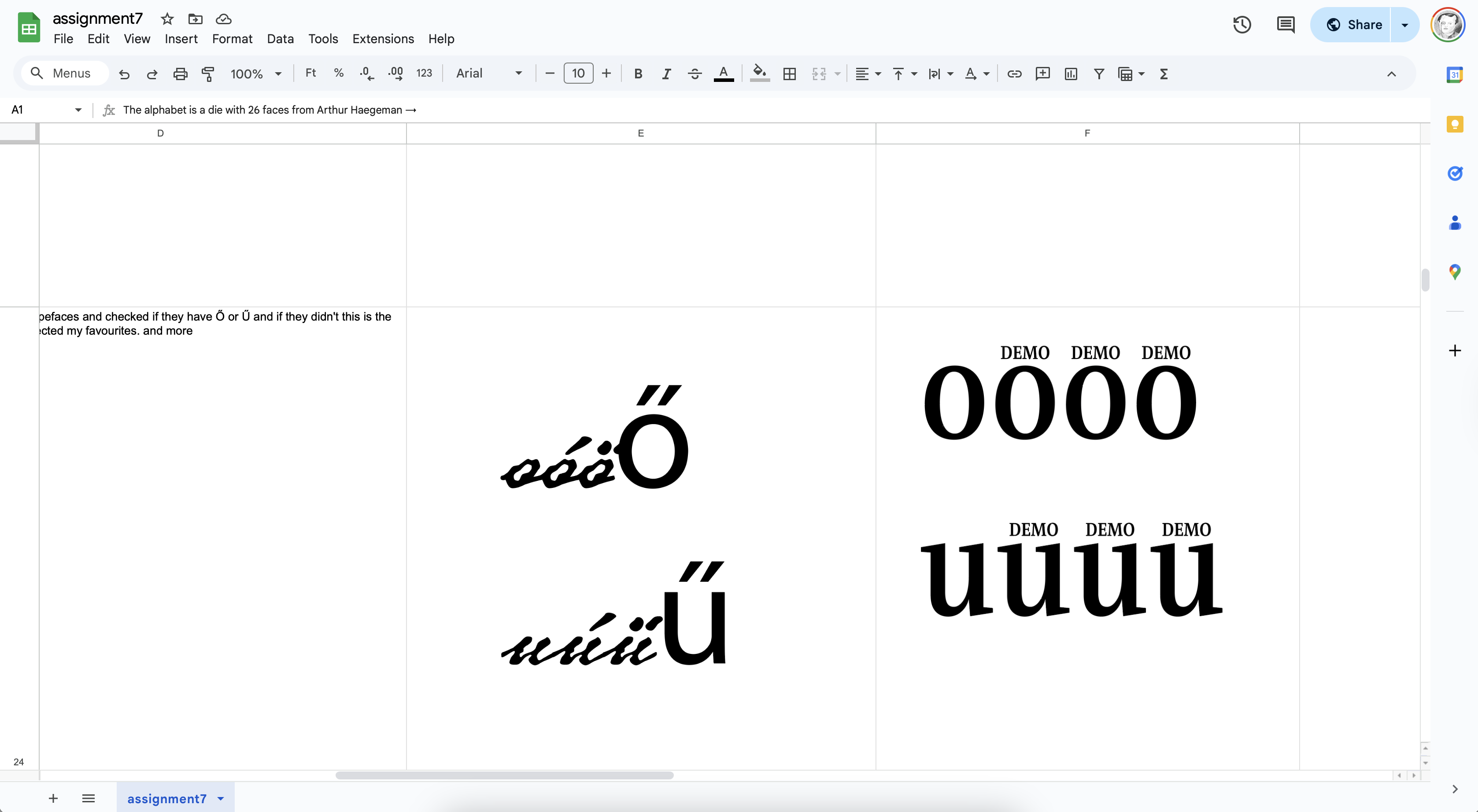Image resolution: width=1478 pixels, height=812 pixels.
Task: Open the Functions sigma icon
Action: click(1163, 74)
